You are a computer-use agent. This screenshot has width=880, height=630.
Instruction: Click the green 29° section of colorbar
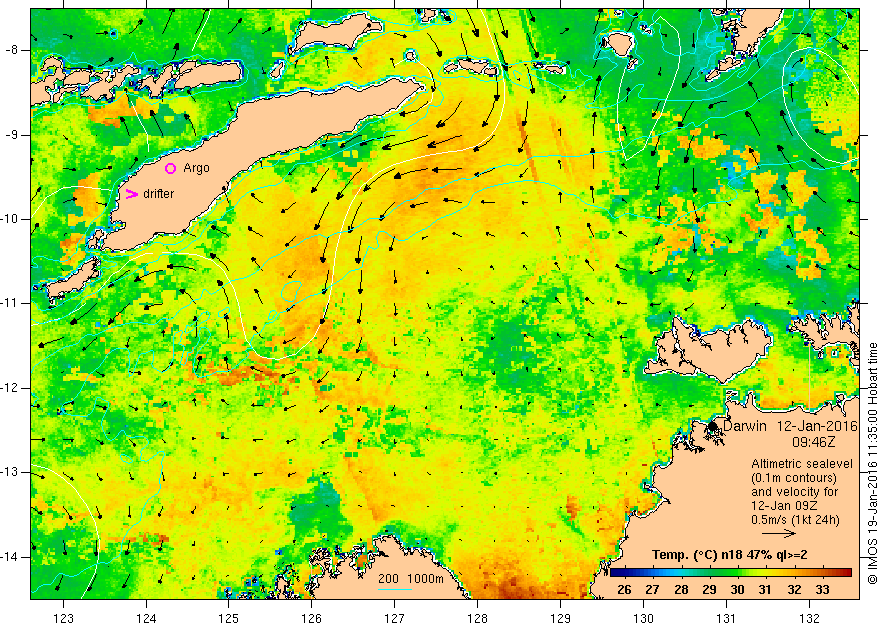coord(709,572)
